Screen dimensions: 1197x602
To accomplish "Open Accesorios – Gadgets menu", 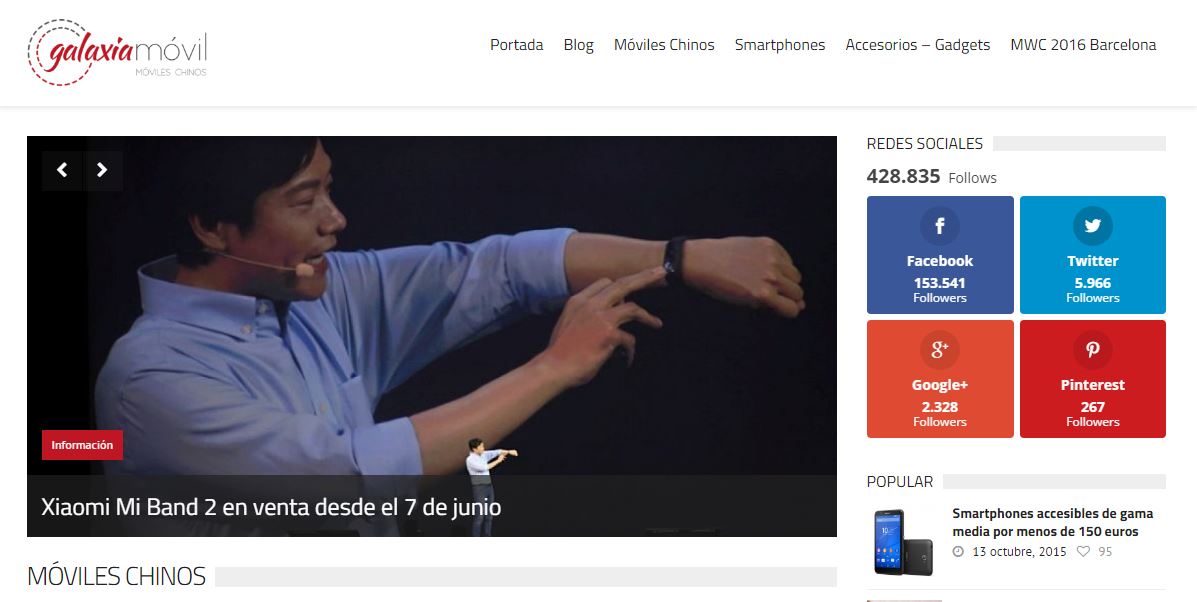I will pyautogui.click(x=918, y=45).
